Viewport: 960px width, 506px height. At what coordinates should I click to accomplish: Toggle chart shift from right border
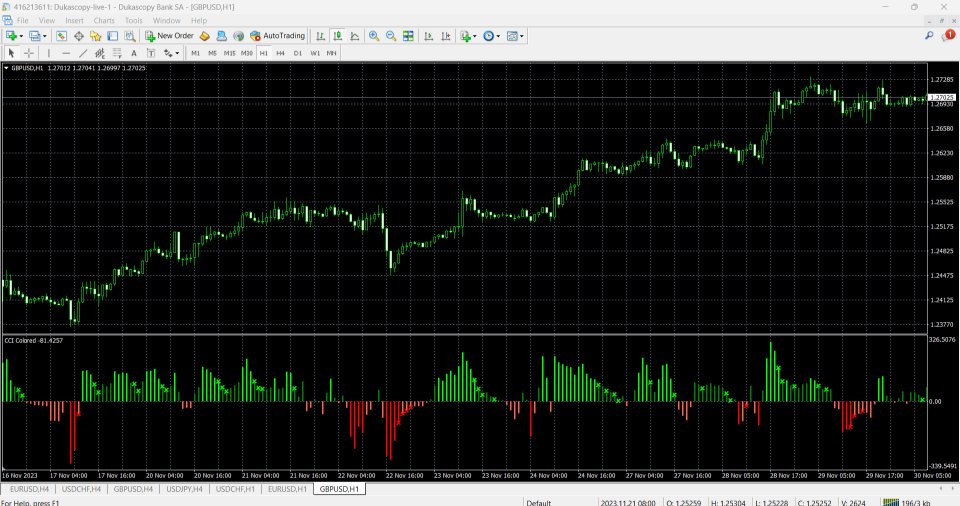point(446,36)
